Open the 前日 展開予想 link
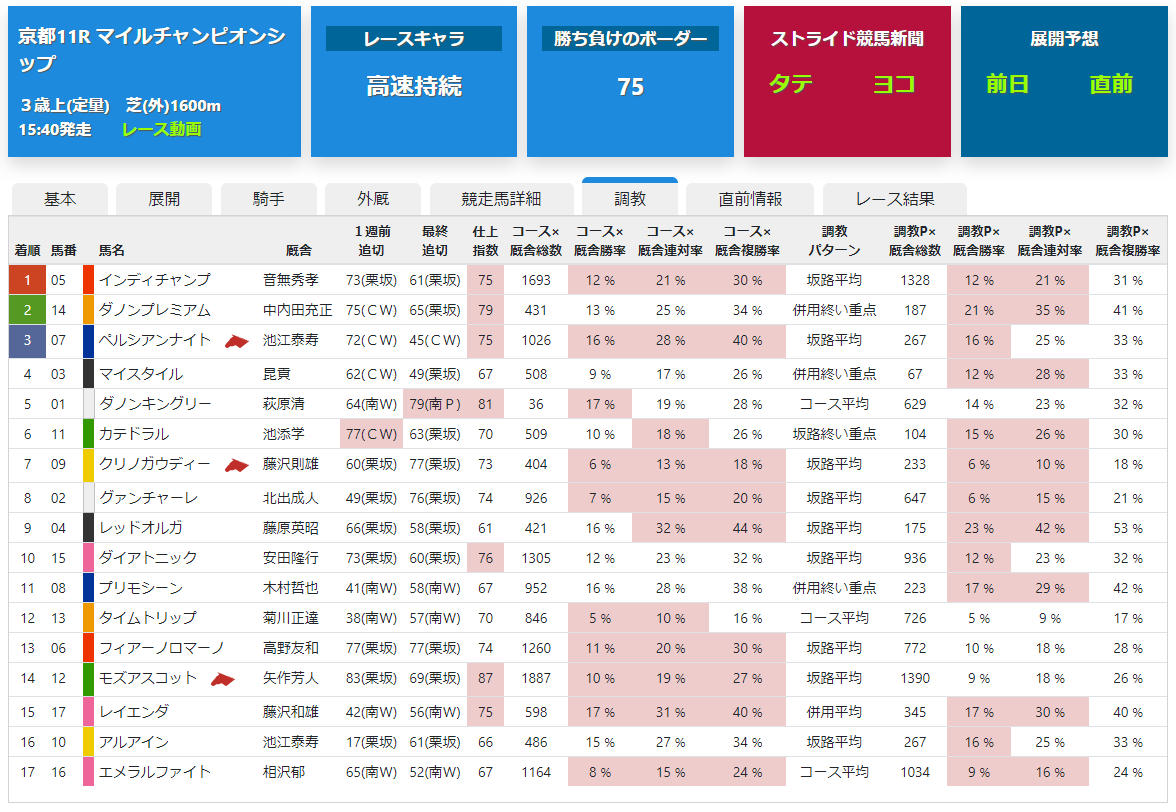The image size is (1176, 812). tap(1006, 83)
